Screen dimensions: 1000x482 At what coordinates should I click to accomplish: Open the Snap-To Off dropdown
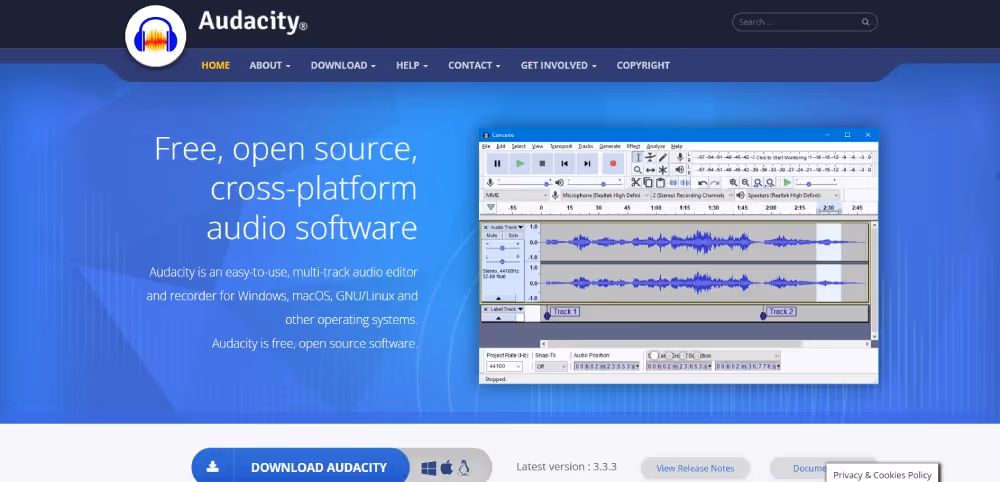point(551,367)
